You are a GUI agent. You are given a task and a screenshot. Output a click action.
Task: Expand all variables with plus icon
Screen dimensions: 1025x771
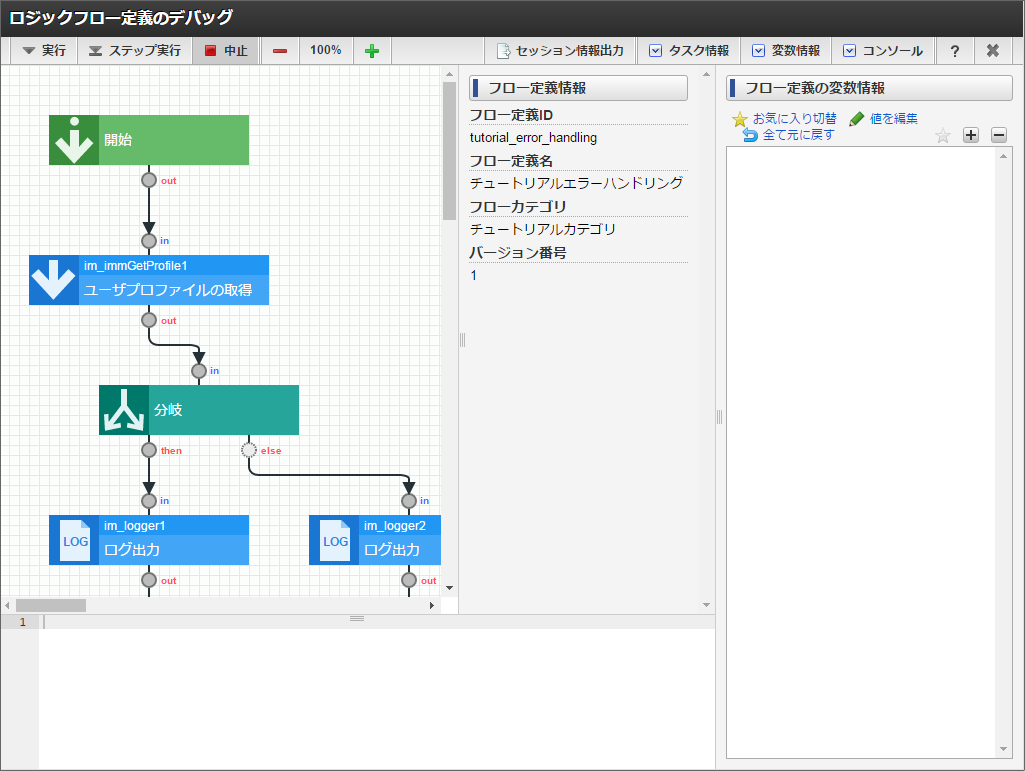tap(971, 135)
